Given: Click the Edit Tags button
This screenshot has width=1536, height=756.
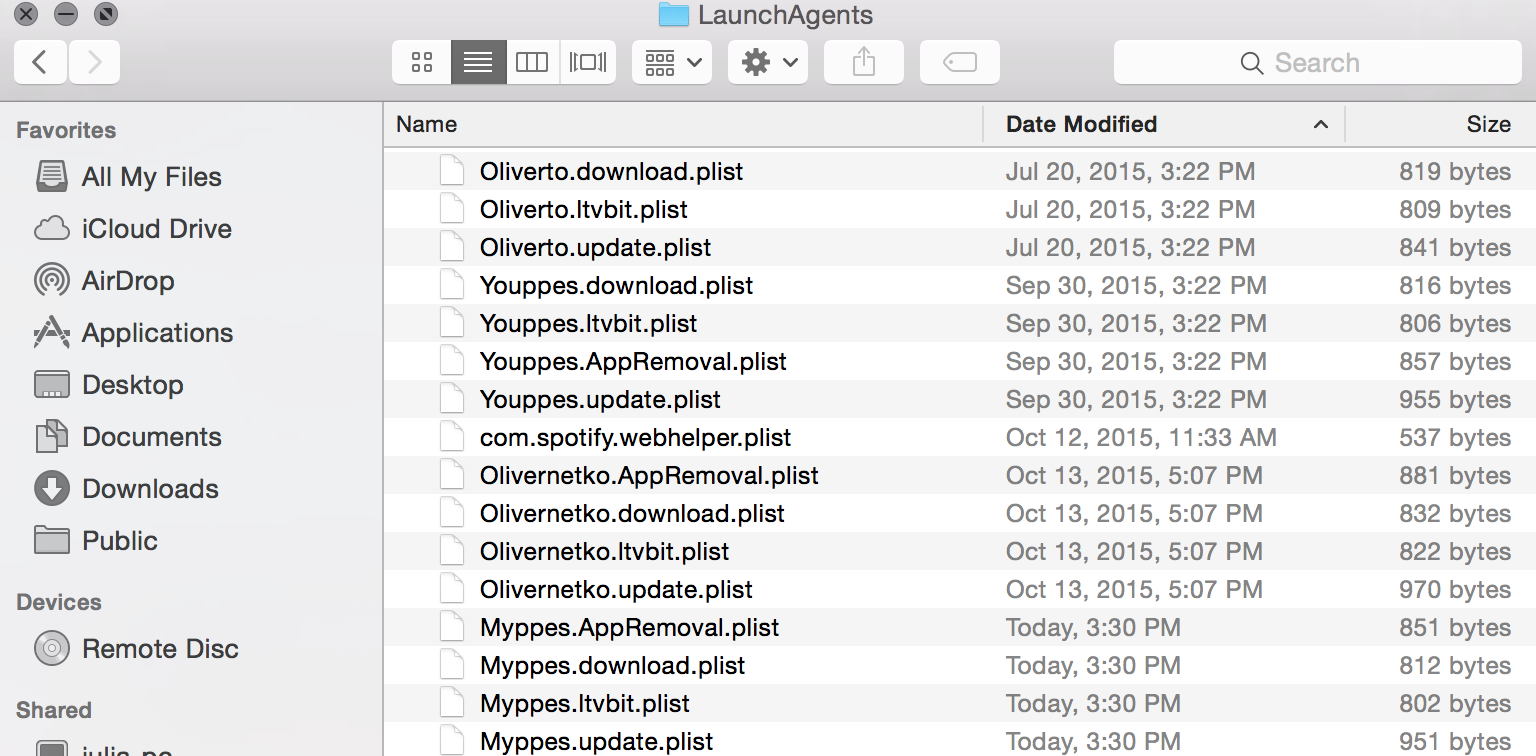Looking at the screenshot, I should pos(959,62).
